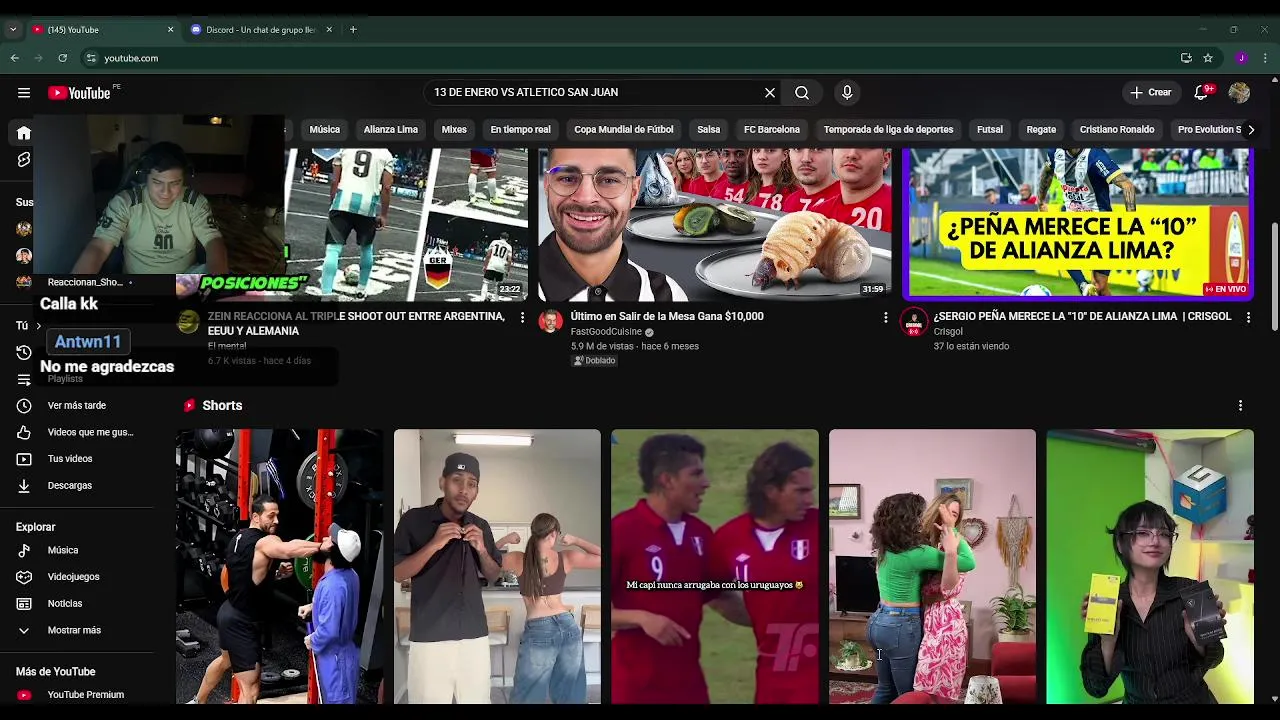The width and height of the screenshot is (1280, 720).
Task: Open the notifications bell
Action: [1202, 93]
